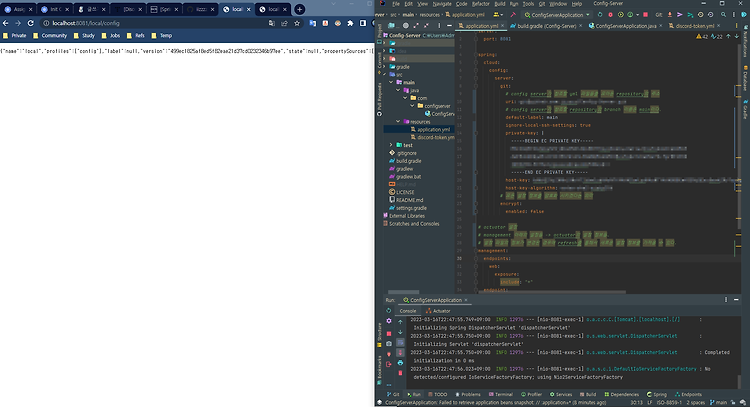The width and height of the screenshot is (750, 407).
Task: Switch to ConfigServerApplication.java editor tab
Action: [x=625, y=26]
